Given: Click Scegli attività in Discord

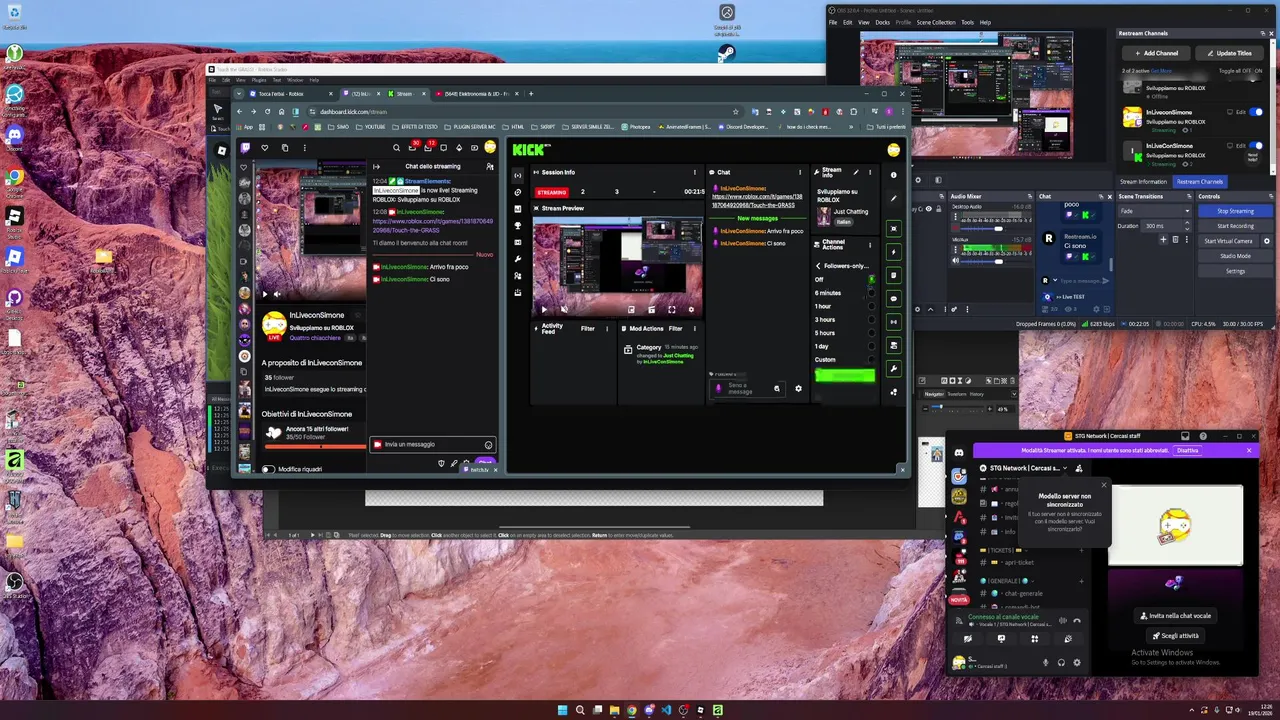Looking at the screenshot, I should pyautogui.click(x=1175, y=636).
